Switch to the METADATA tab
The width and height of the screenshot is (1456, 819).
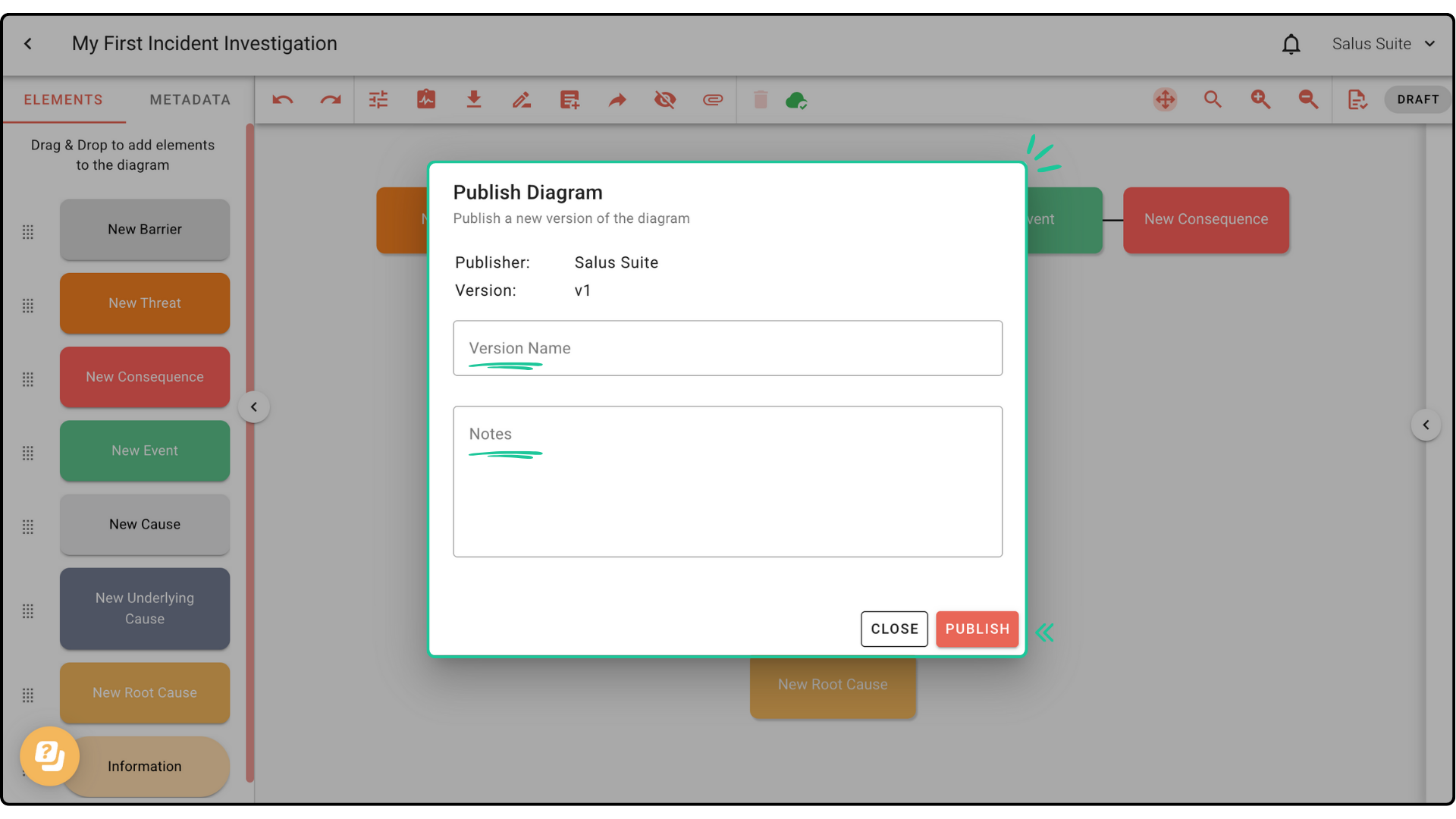tap(190, 100)
